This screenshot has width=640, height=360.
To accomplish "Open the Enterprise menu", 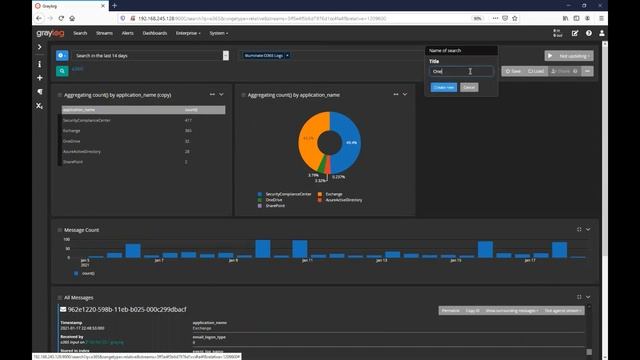I will click(x=188, y=33).
